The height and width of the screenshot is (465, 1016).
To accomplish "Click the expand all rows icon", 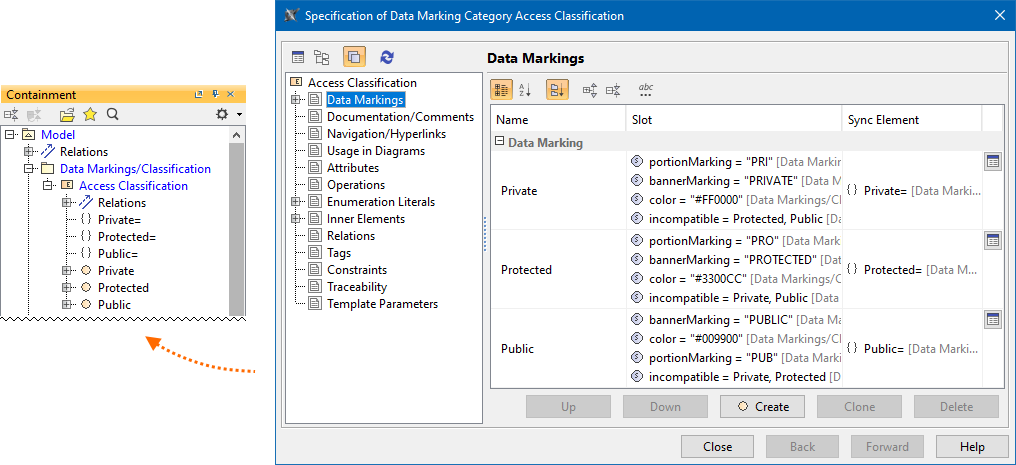I will [590, 90].
